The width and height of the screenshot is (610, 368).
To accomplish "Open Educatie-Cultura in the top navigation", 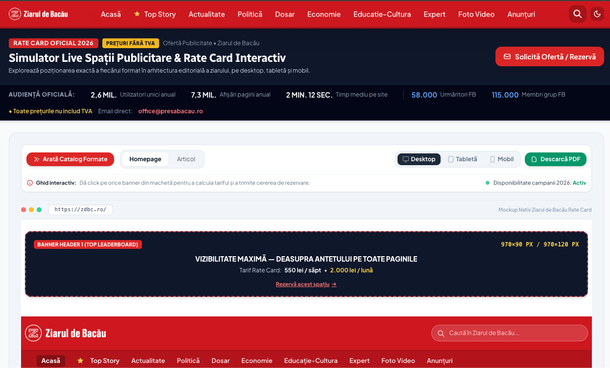I will click(x=382, y=14).
